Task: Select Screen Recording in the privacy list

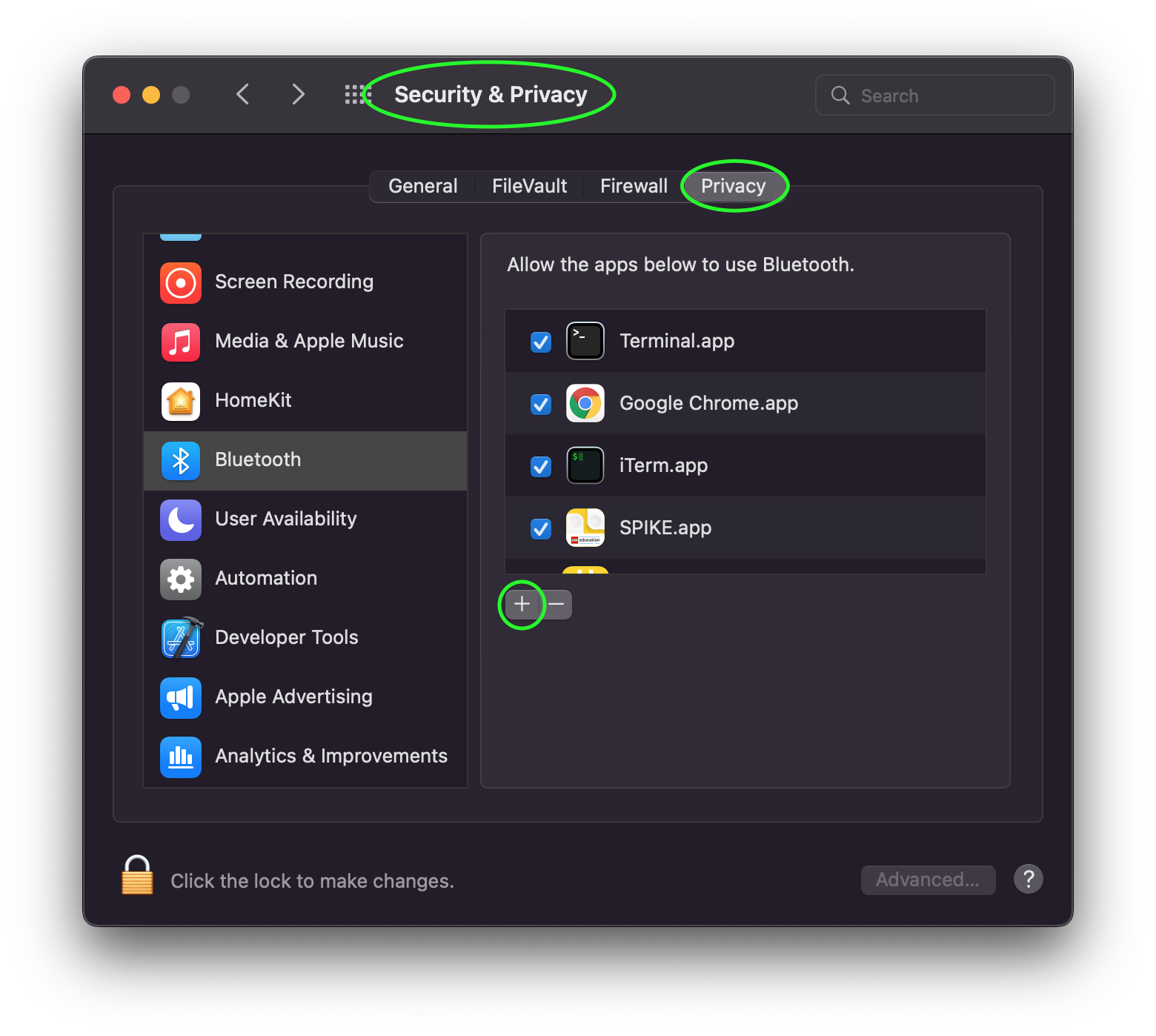Action: tap(305, 282)
